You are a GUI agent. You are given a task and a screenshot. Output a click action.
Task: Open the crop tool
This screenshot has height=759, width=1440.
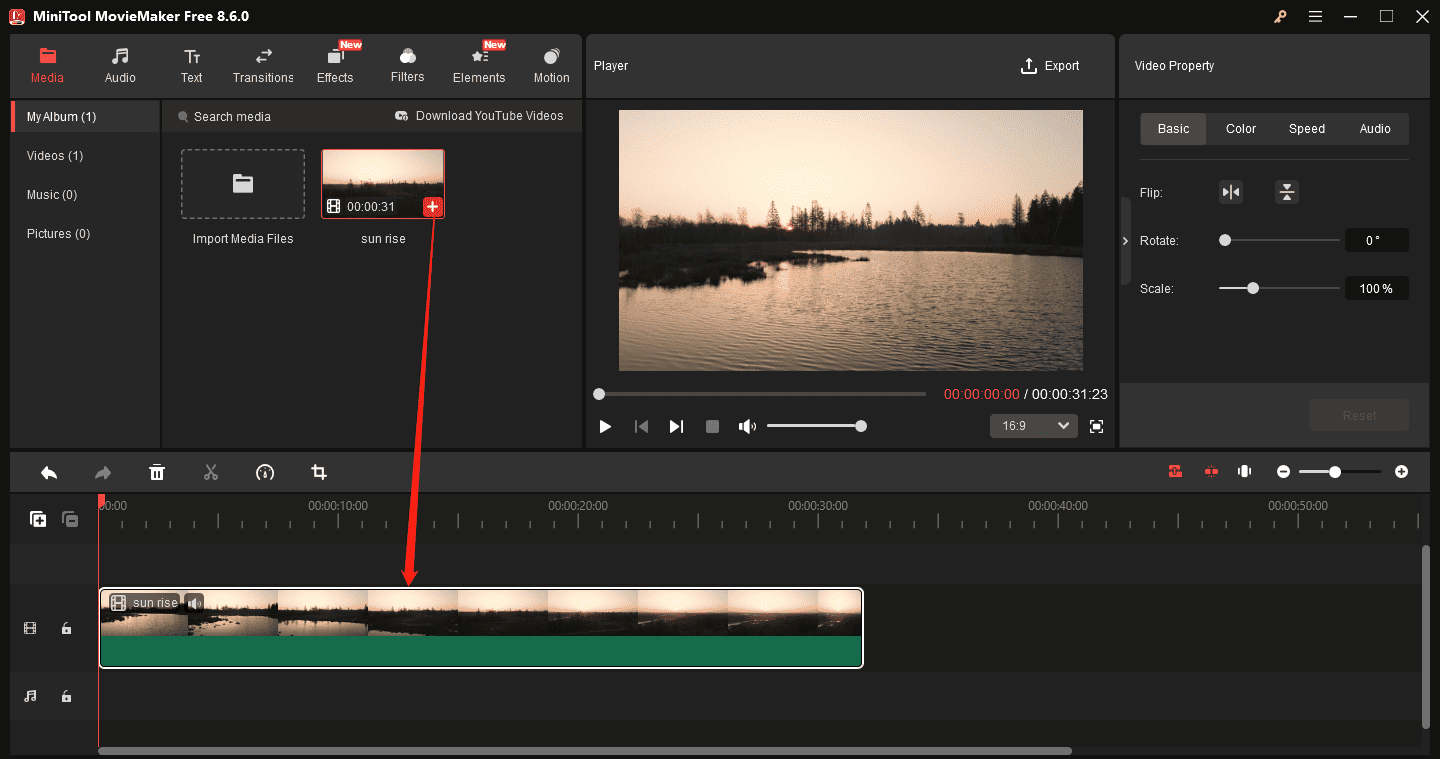pyautogui.click(x=319, y=472)
